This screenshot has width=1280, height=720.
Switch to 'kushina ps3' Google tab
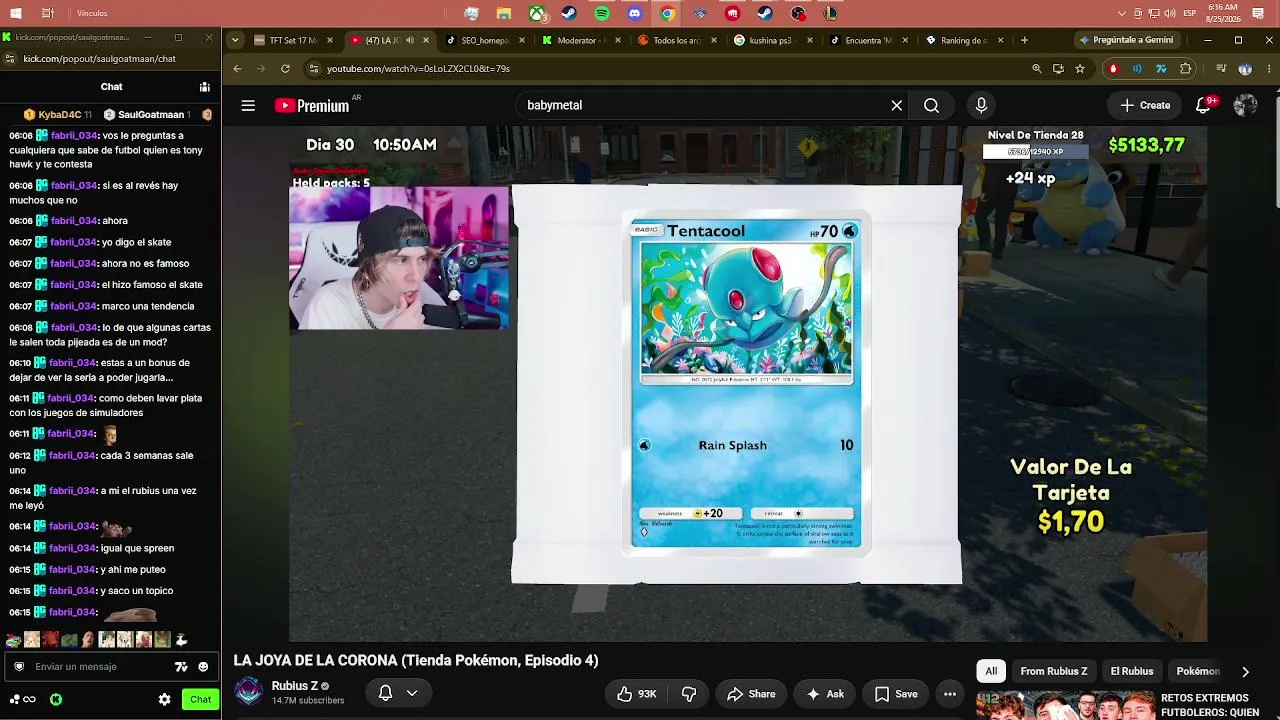point(770,41)
